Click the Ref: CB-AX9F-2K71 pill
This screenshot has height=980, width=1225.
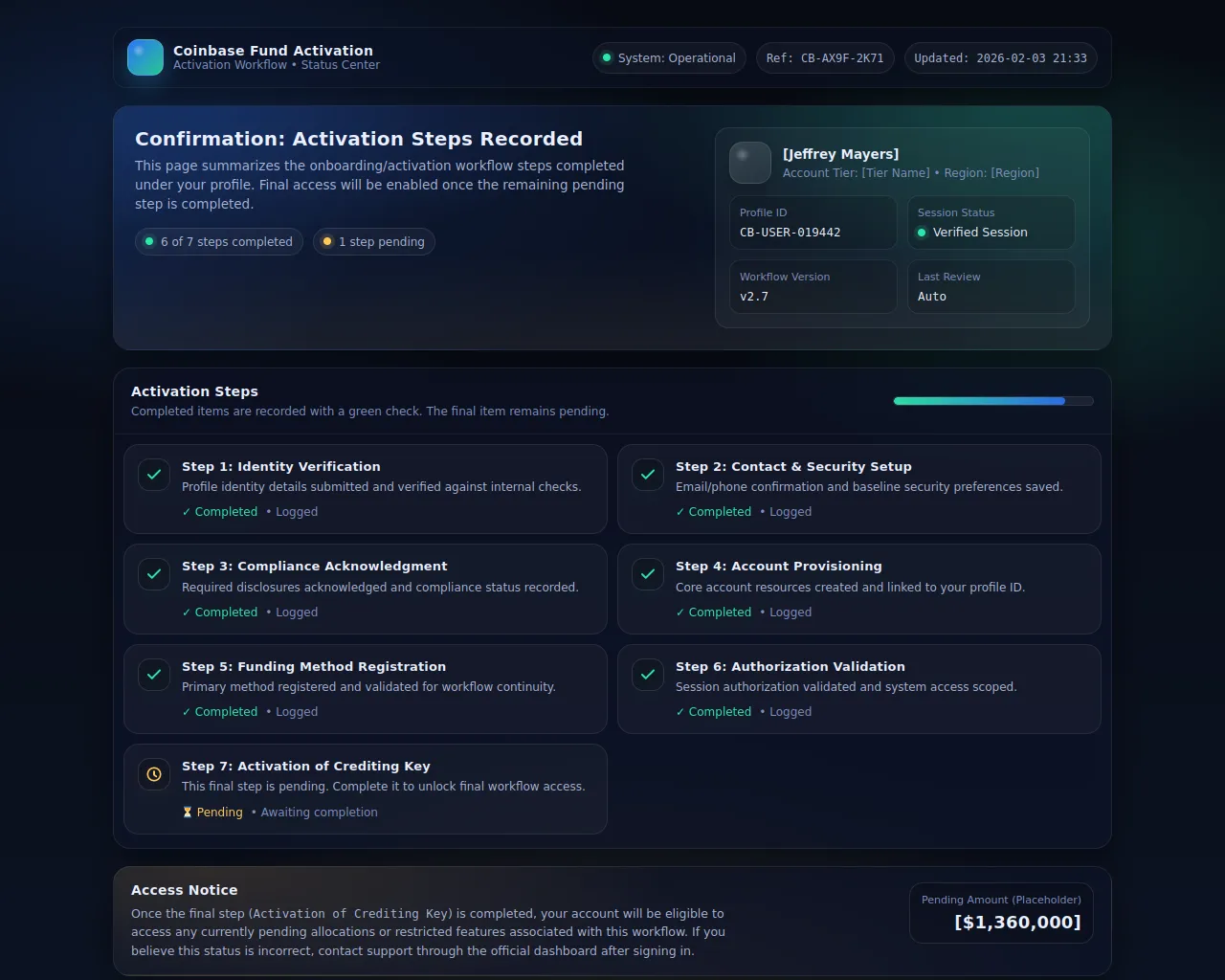(x=825, y=58)
